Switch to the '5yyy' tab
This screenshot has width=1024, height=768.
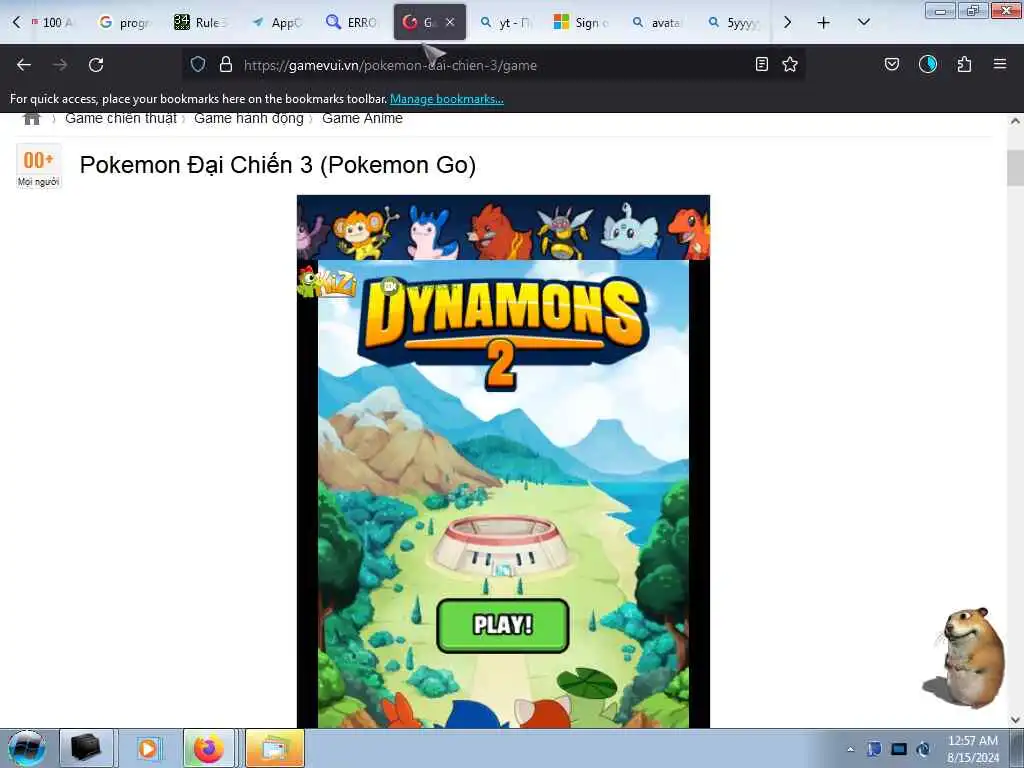(734, 23)
